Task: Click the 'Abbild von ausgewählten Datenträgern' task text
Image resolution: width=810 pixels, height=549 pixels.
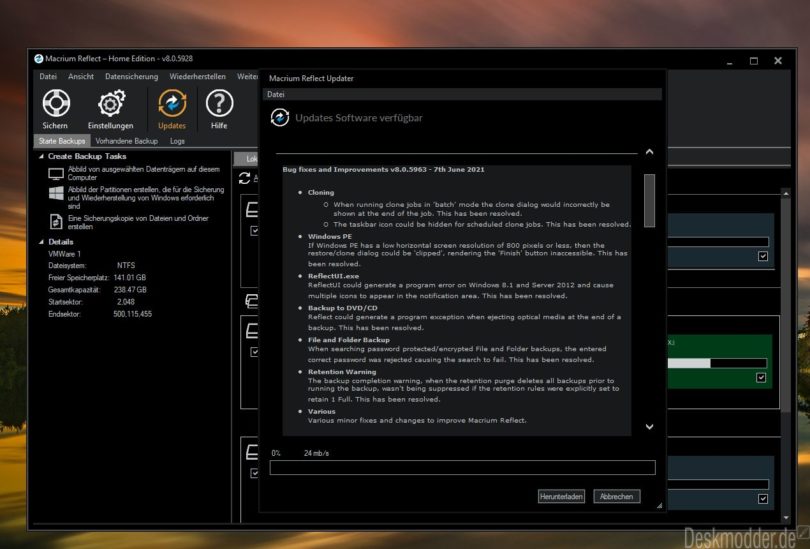Action: pyautogui.click(x=144, y=173)
